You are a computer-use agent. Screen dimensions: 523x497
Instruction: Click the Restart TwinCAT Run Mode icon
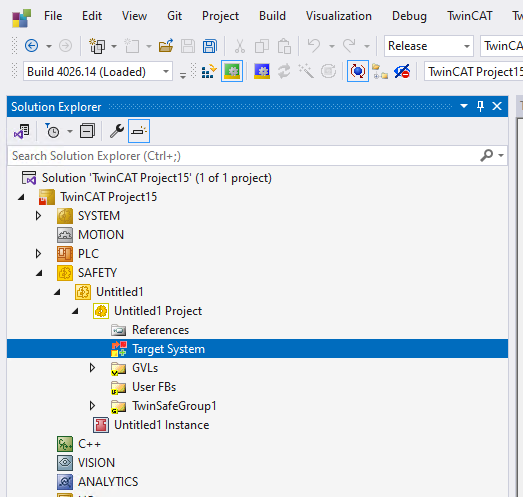[x=232, y=71]
